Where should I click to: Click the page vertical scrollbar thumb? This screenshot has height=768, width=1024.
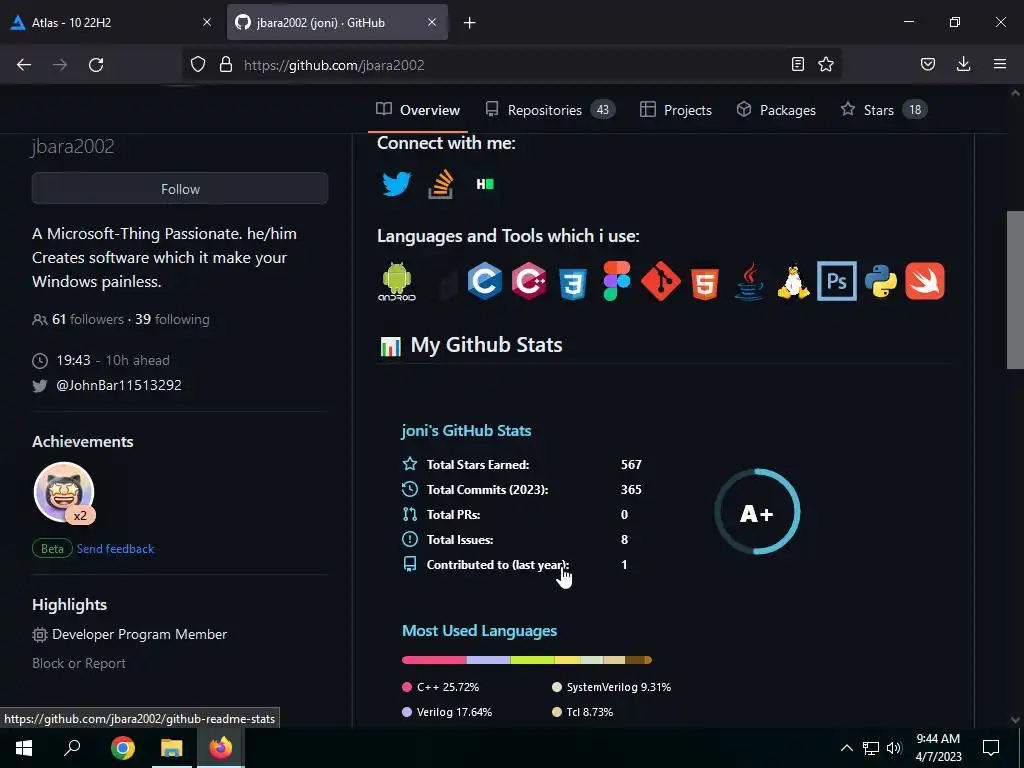[1015, 290]
